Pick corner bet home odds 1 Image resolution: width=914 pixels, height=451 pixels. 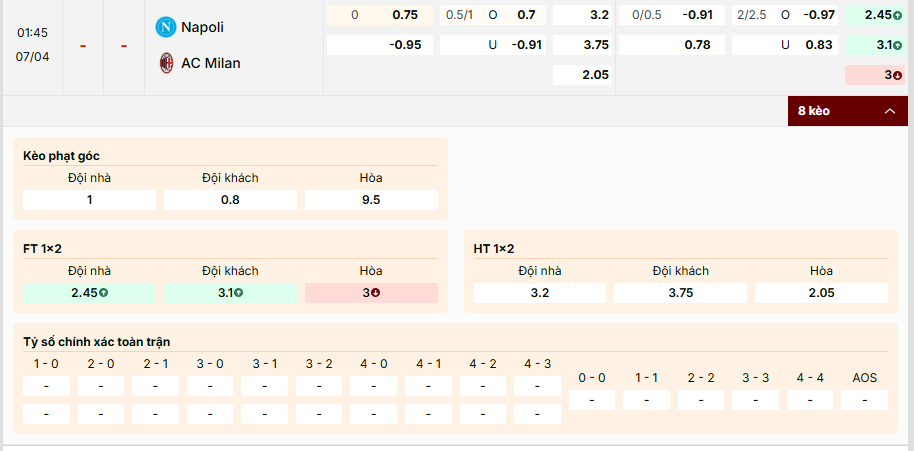point(89,200)
